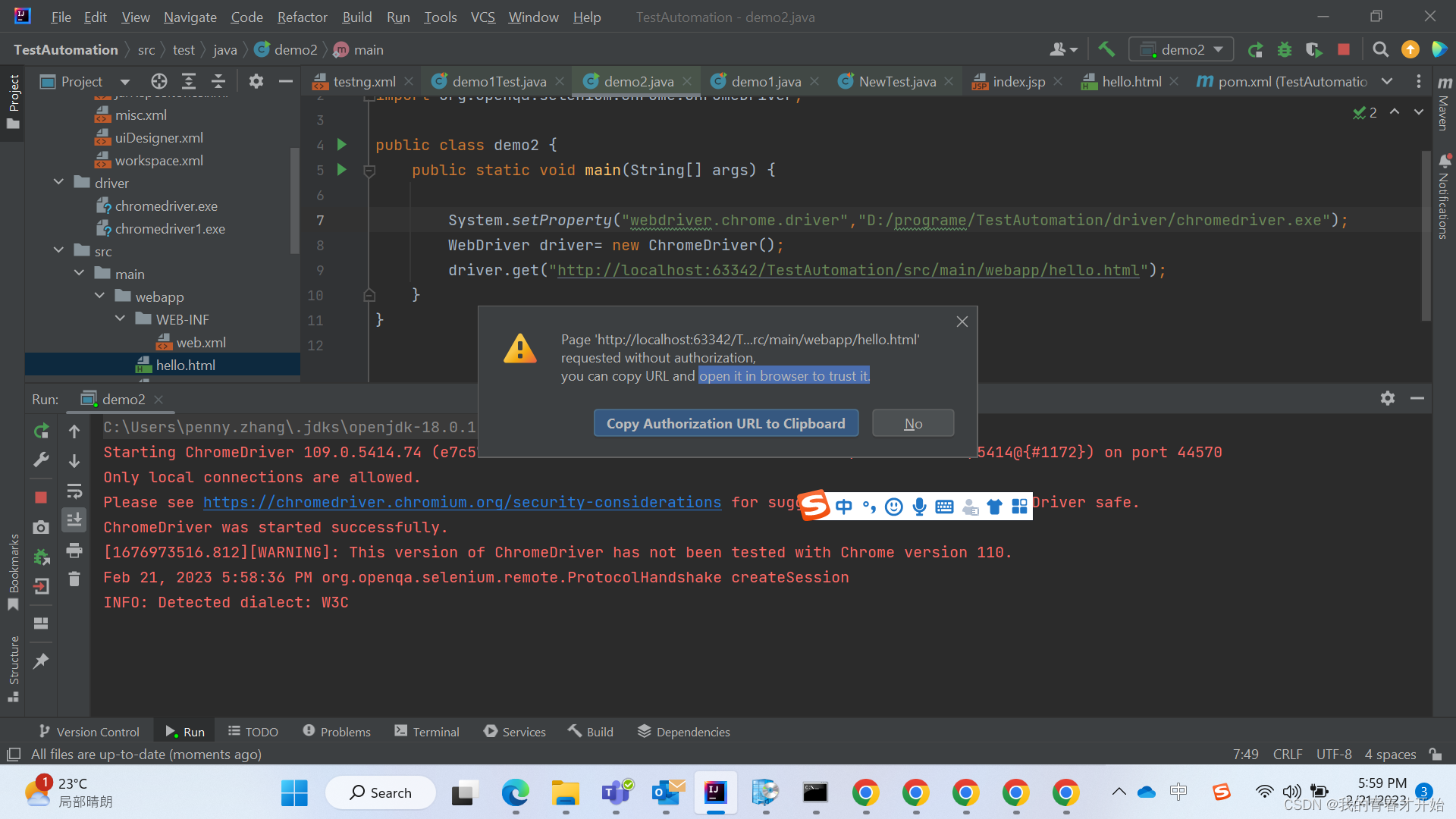The width and height of the screenshot is (1456, 819).
Task: Open Project view mode dropdown
Action: [125, 81]
